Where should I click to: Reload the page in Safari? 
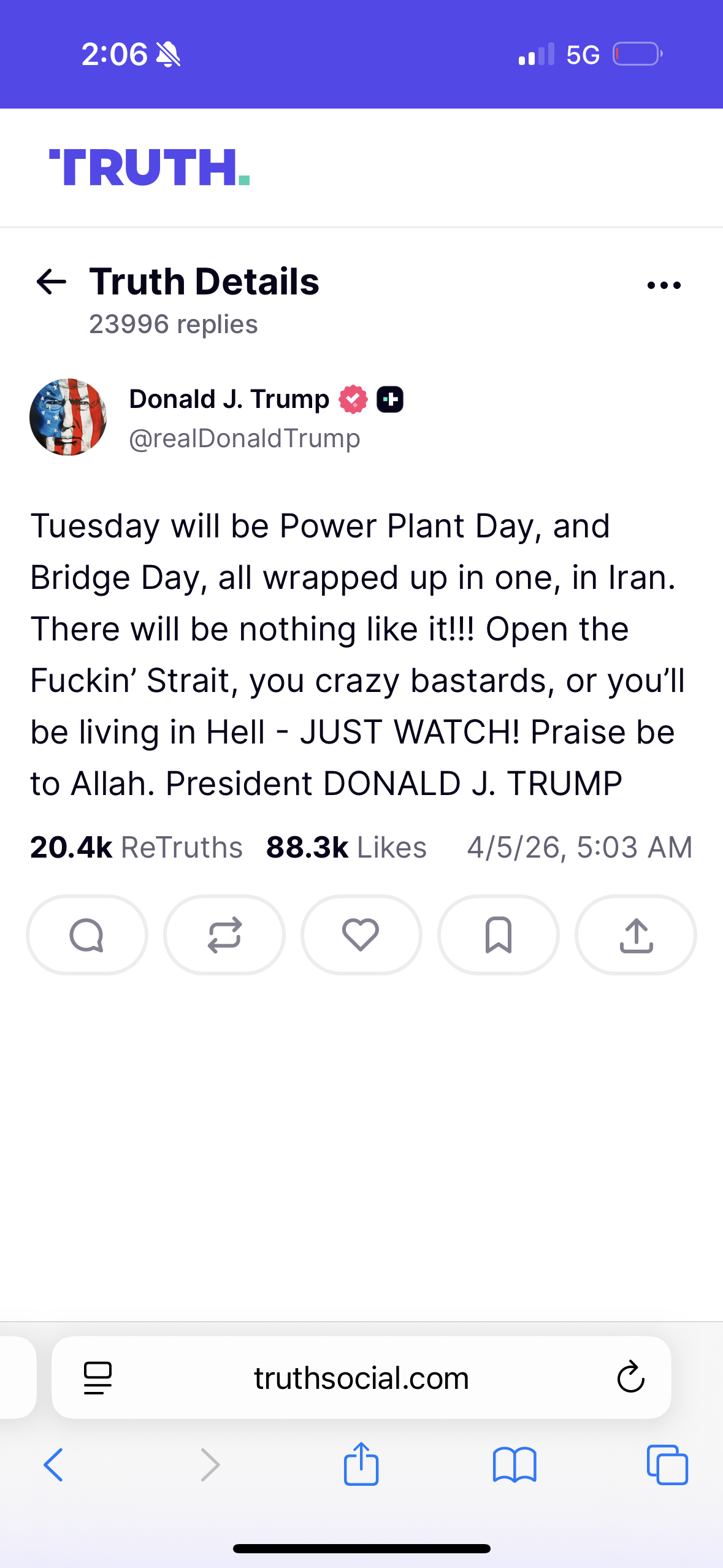click(630, 1378)
